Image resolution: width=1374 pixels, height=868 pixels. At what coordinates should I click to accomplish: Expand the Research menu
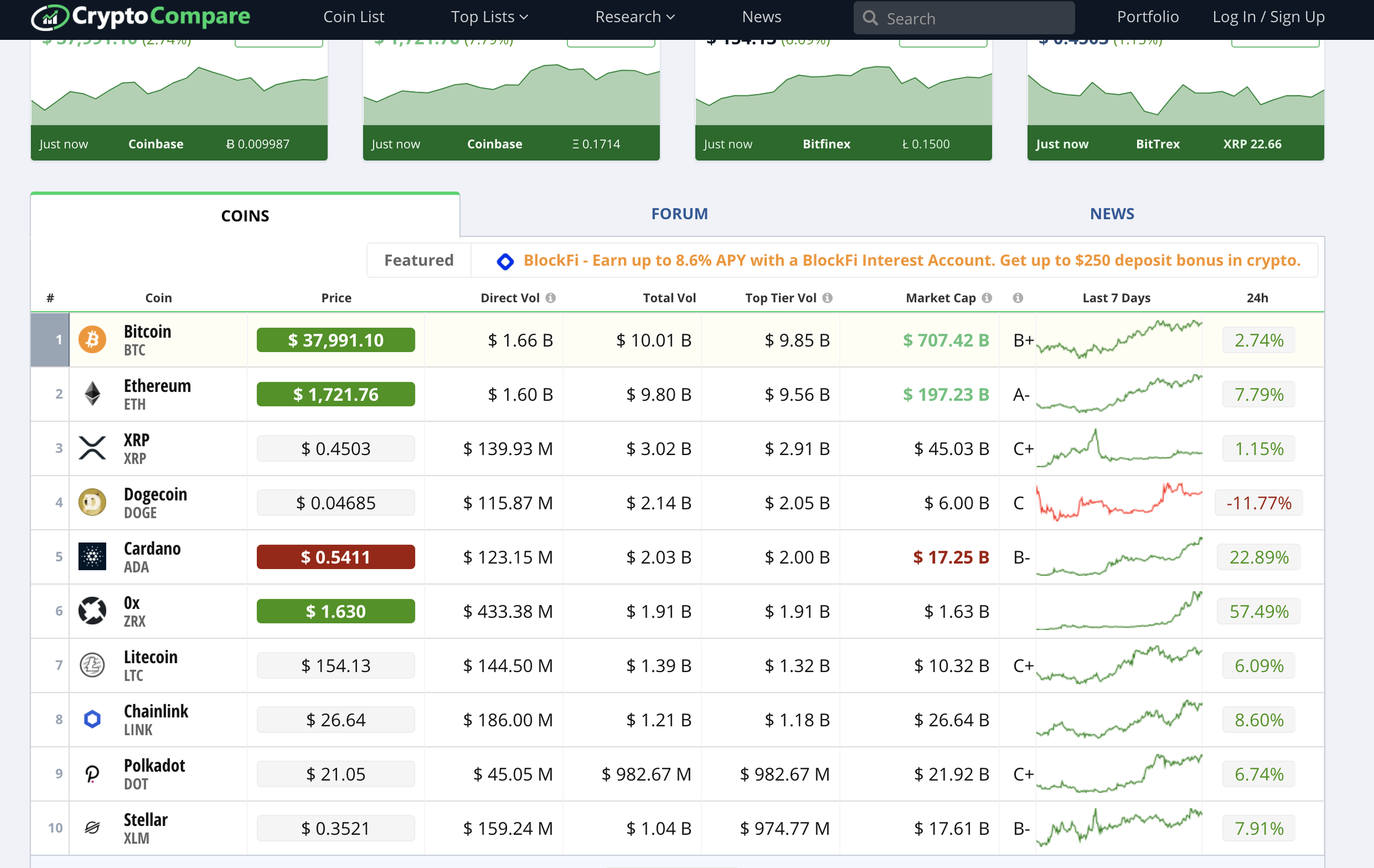coord(634,16)
